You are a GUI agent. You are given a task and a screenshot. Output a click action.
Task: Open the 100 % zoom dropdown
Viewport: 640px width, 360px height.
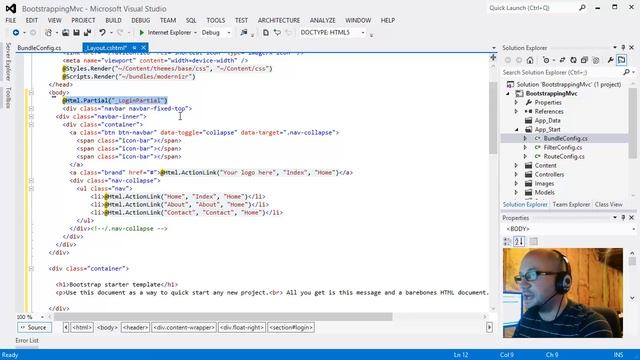click(42, 317)
